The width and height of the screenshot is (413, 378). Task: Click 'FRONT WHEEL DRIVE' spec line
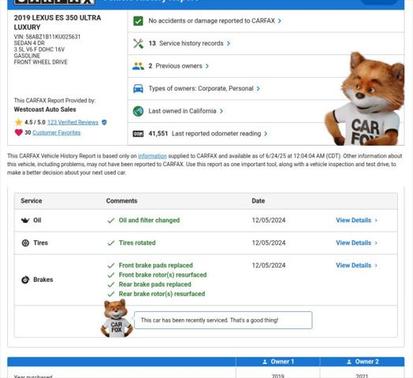[40, 62]
